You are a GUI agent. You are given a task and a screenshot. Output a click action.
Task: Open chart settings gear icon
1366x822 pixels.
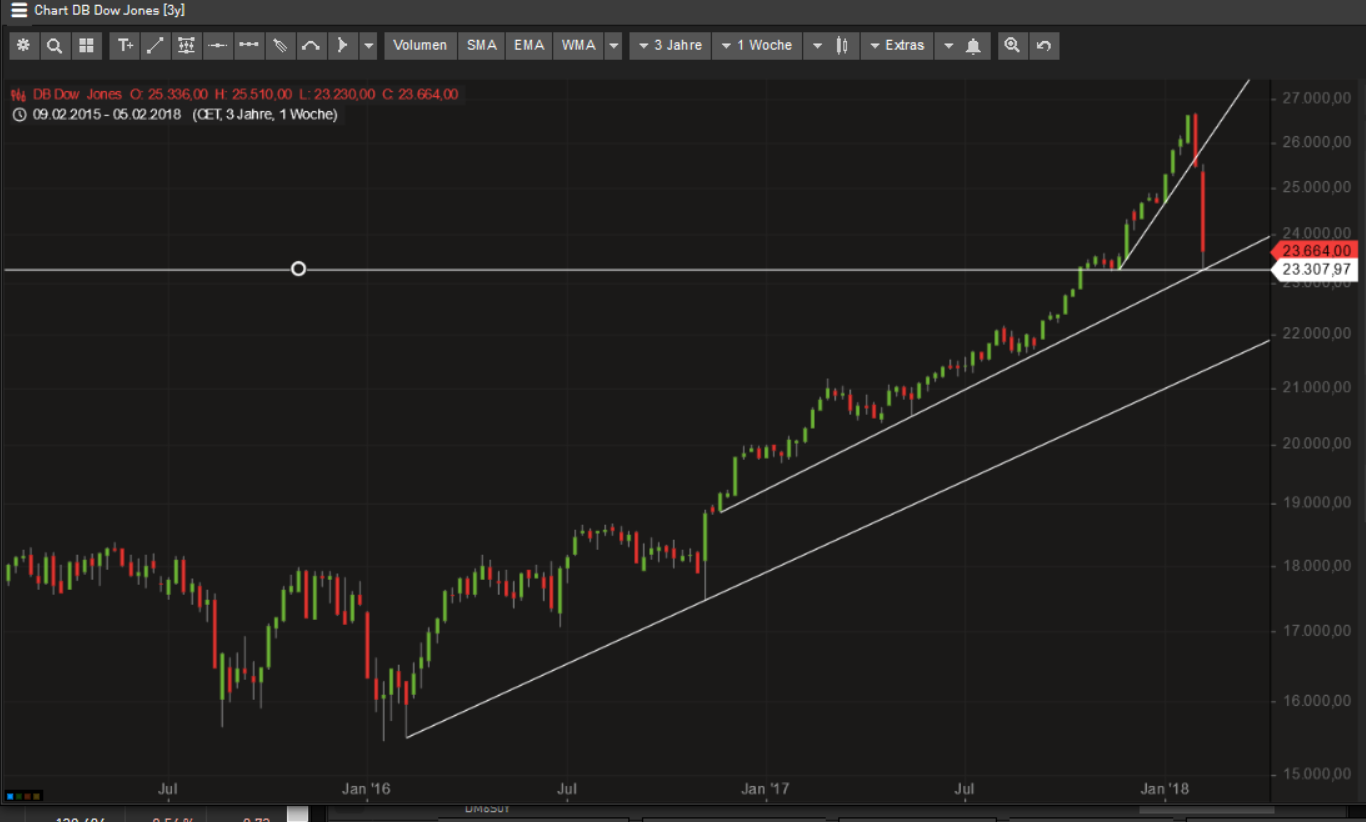point(23,46)
